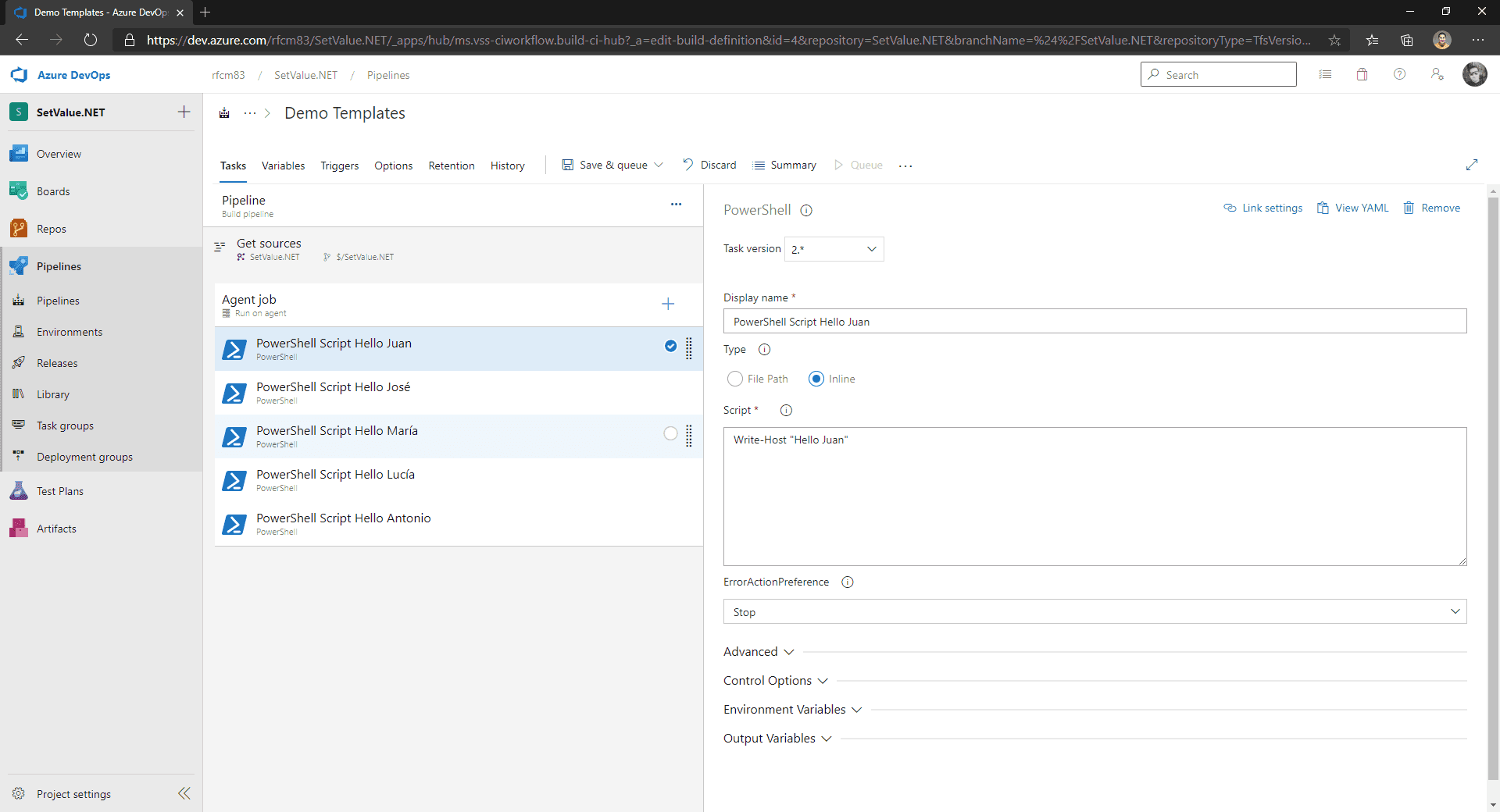Click the Pipeline ellipsis menu
This screenshot has height=812, width=1500.
point(676,205)
